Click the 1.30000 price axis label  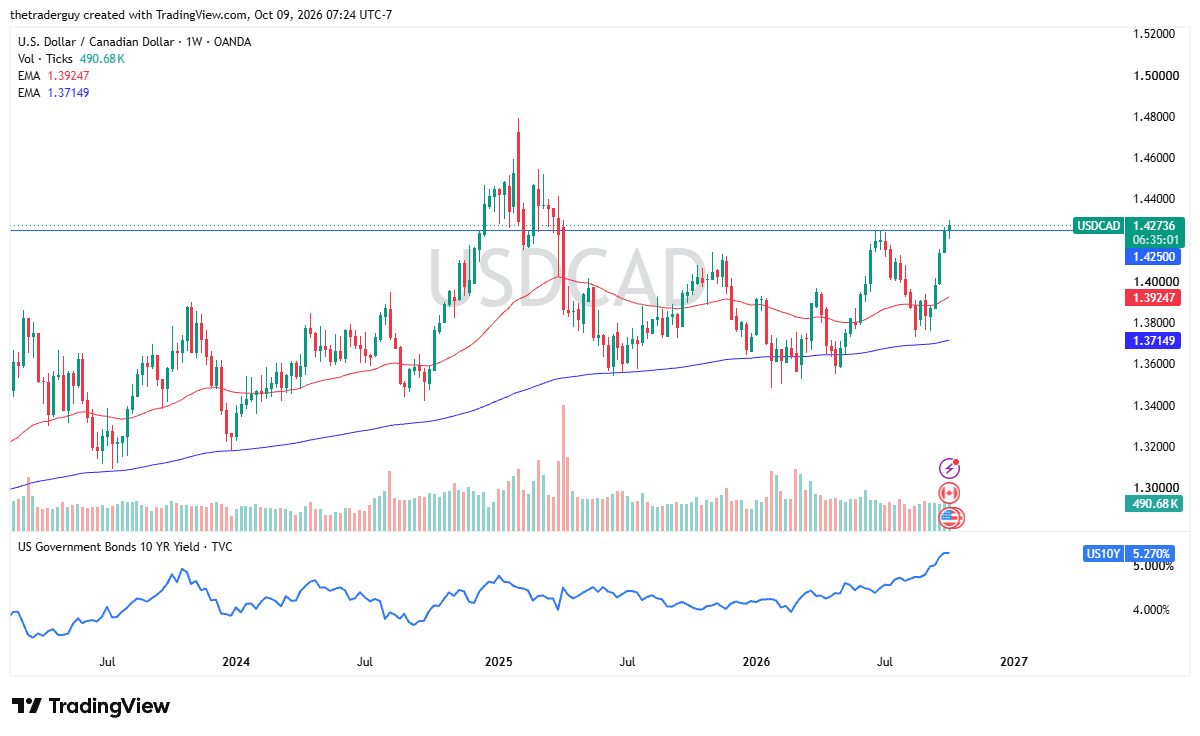[1154, 487]
